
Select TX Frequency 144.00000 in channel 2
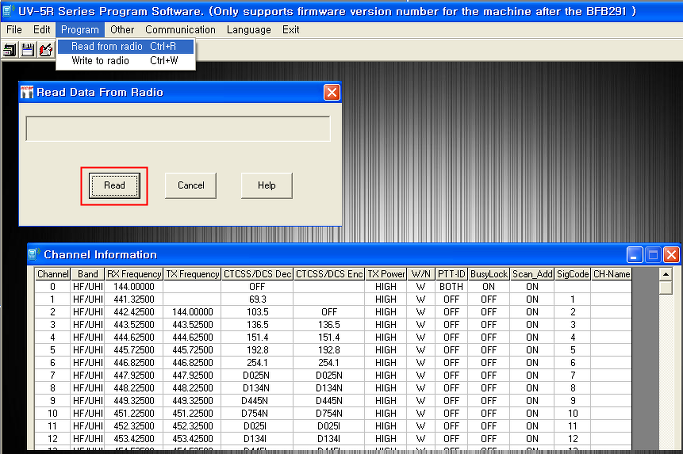coord(193,312)
